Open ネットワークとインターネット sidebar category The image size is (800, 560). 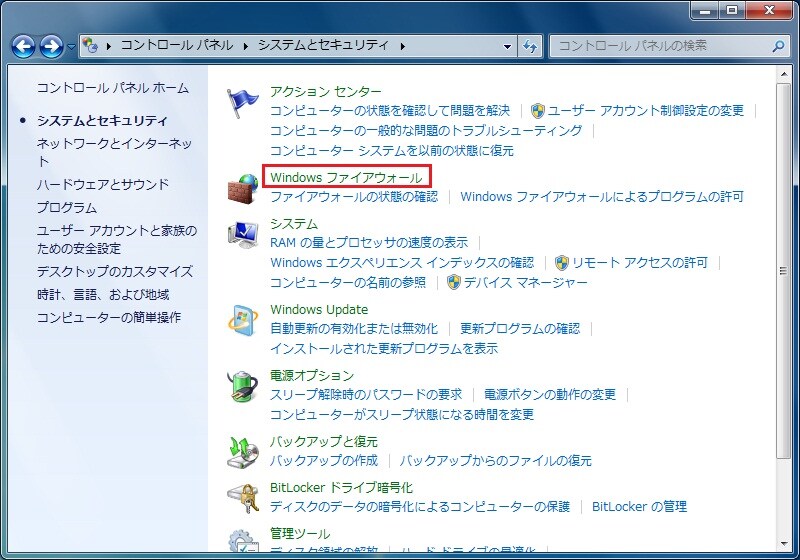coord(114,152)
